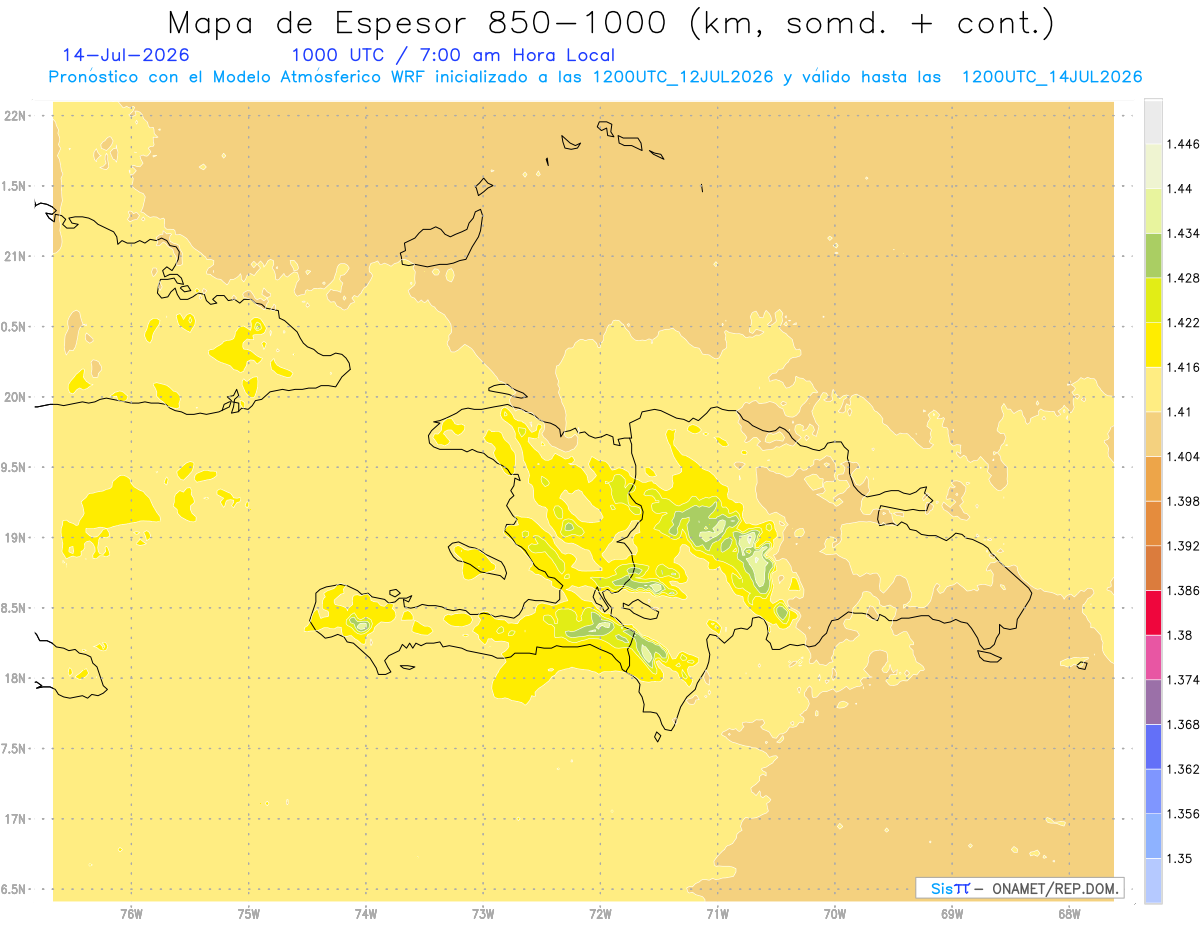Select the 18N latitude label
The width and height of the screenshot is (1200, 927).
(15, 678)
